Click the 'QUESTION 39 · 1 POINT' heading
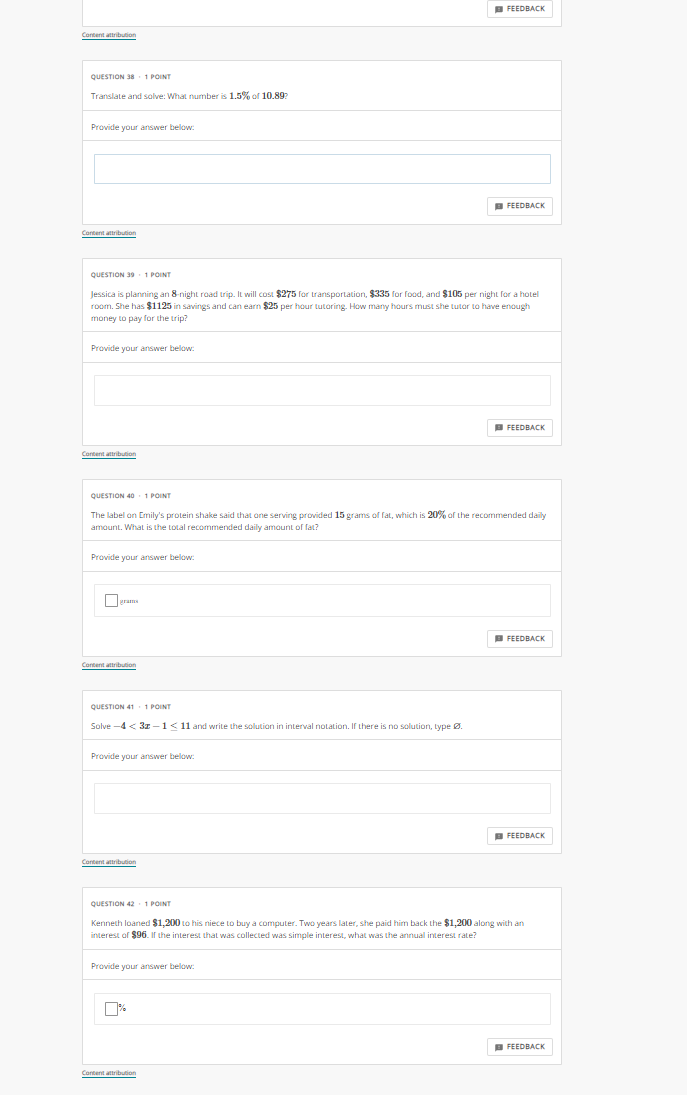This screenshot has width=687, height=1095. (x=131, y=274)
